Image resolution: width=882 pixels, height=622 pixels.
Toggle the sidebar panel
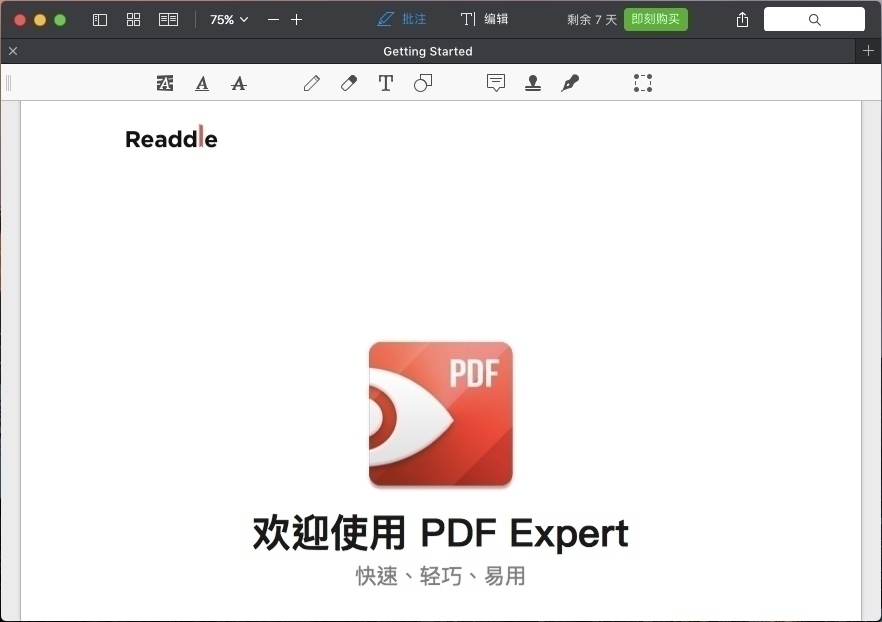99,19
